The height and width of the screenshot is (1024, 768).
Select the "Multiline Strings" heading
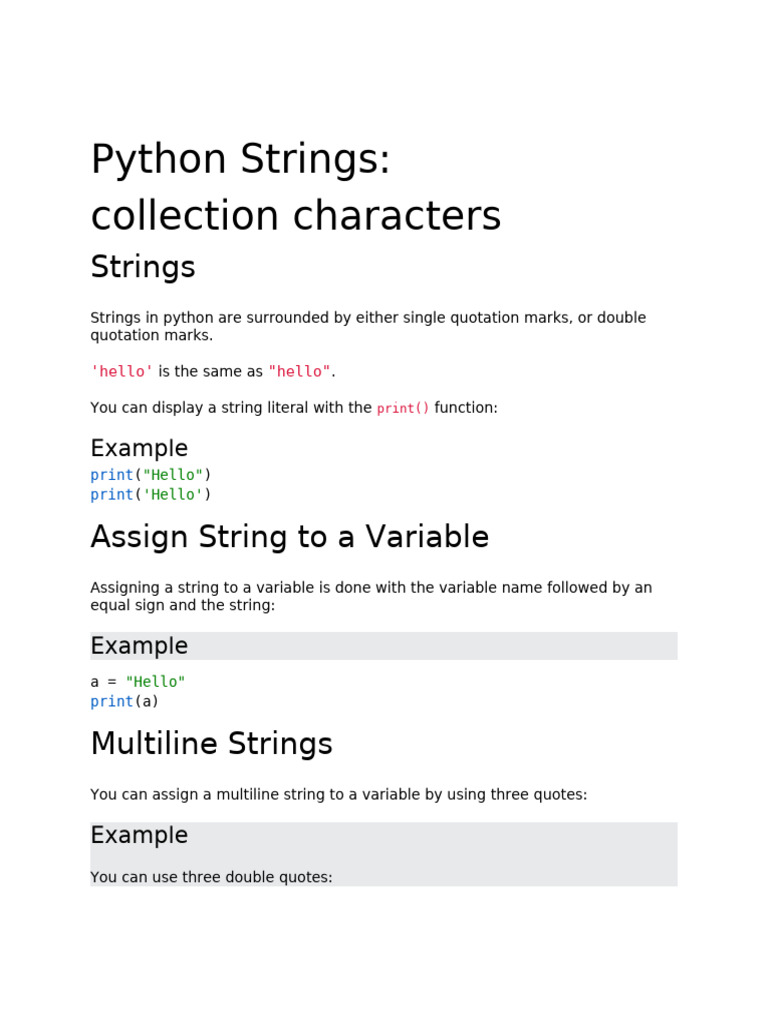point(211,744)
